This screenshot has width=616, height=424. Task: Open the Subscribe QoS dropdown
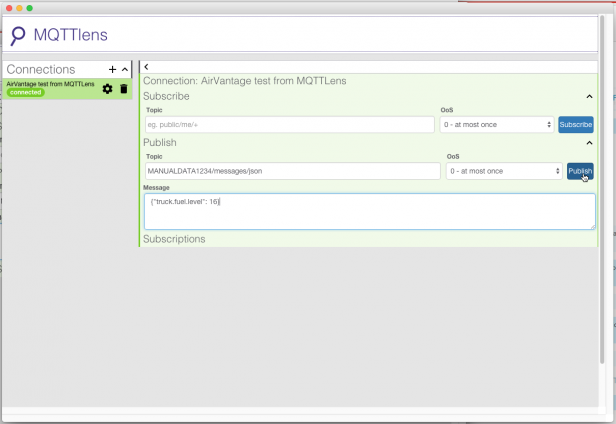tap(496, 125)
